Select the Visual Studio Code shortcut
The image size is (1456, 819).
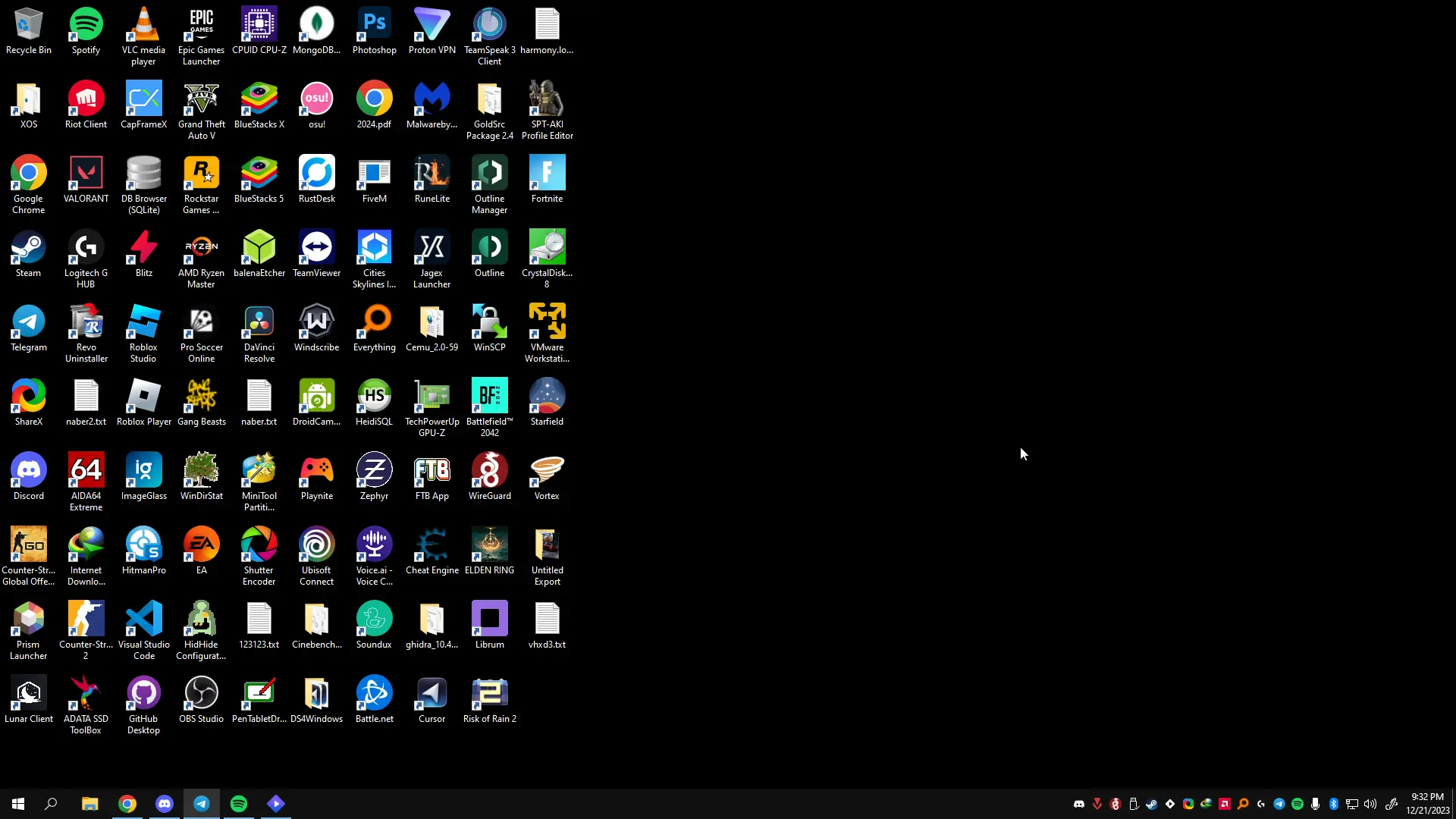144,631
